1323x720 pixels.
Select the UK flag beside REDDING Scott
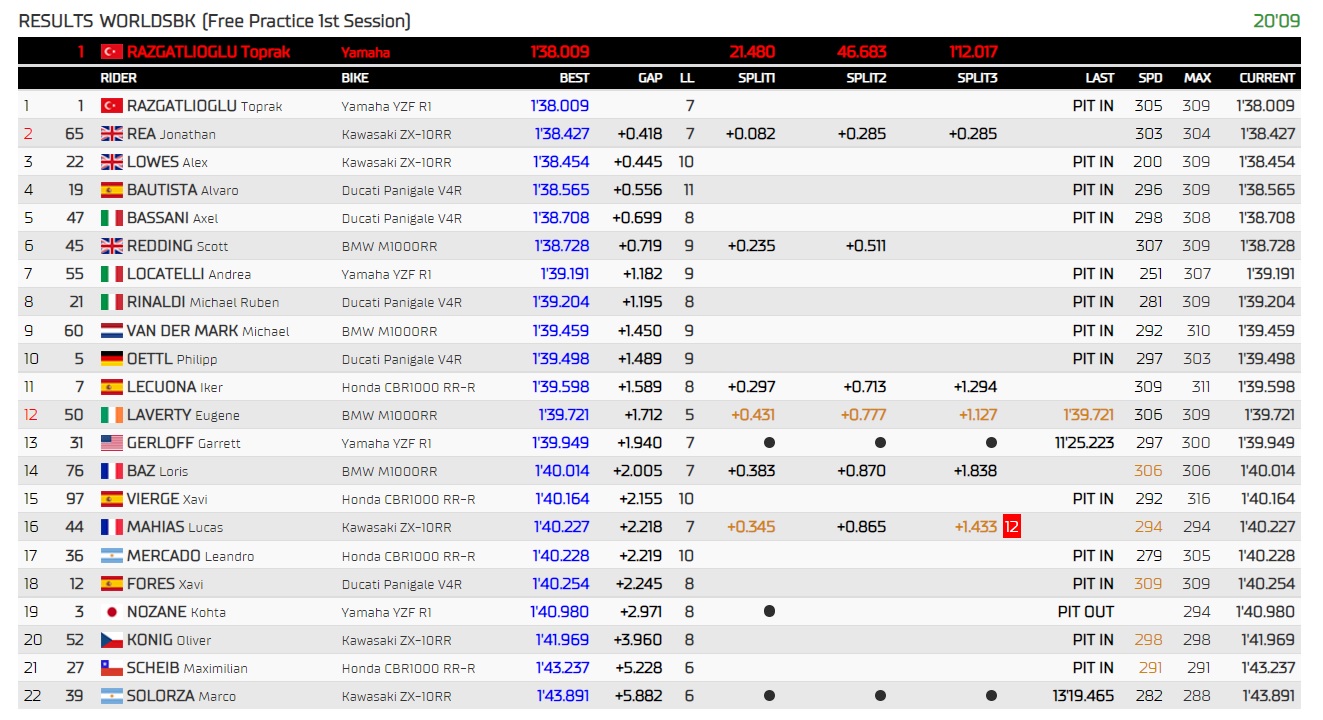point(111,246)
